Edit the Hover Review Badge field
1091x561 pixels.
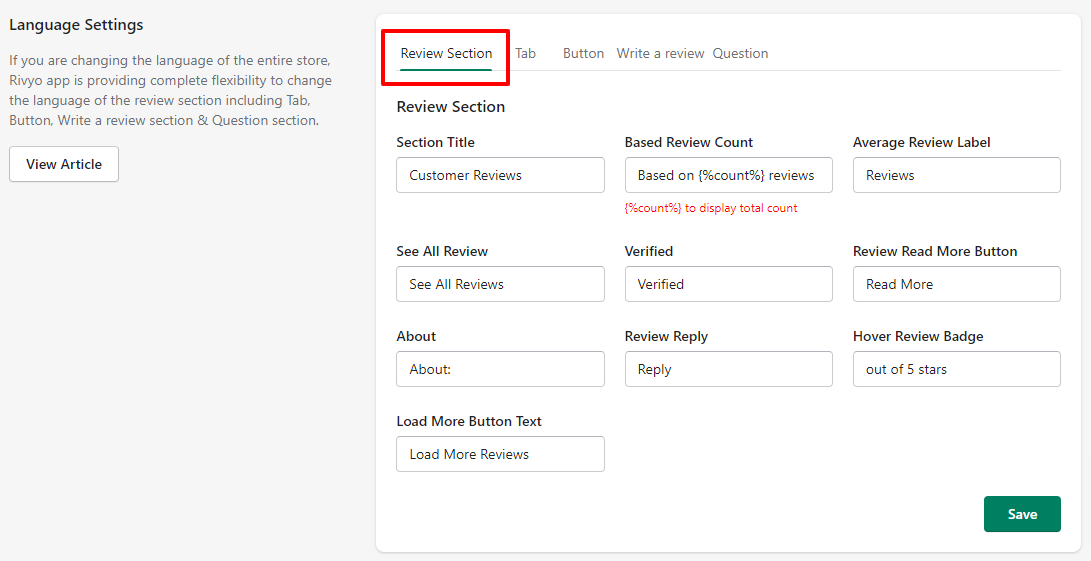coord(957,369)
